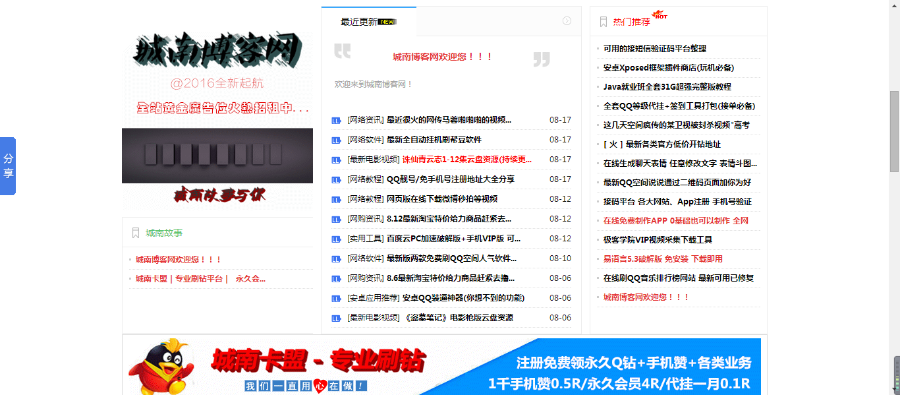Image resolution: width=900 pixels, height=395 pixels.
Task: Open the 城南故事 section heading
Action: (x=164, y=233)
